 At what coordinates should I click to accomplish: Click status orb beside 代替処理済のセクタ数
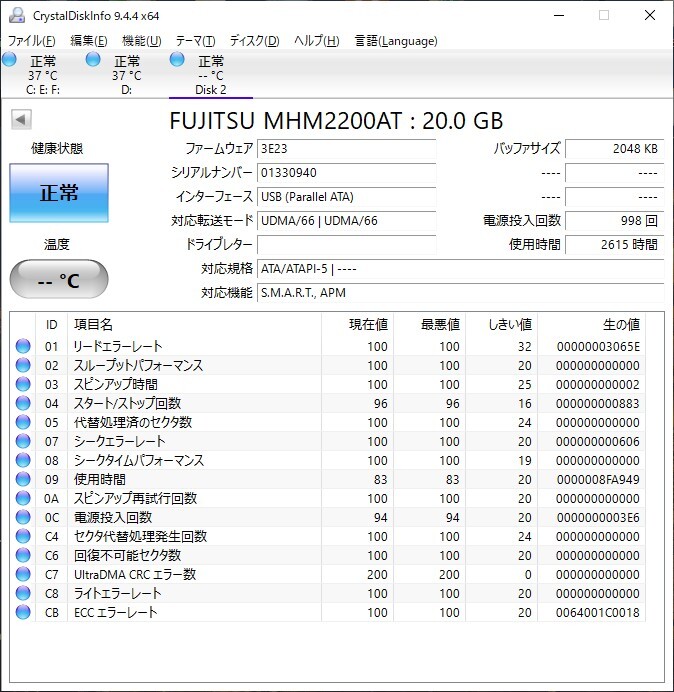coord(23,423)
